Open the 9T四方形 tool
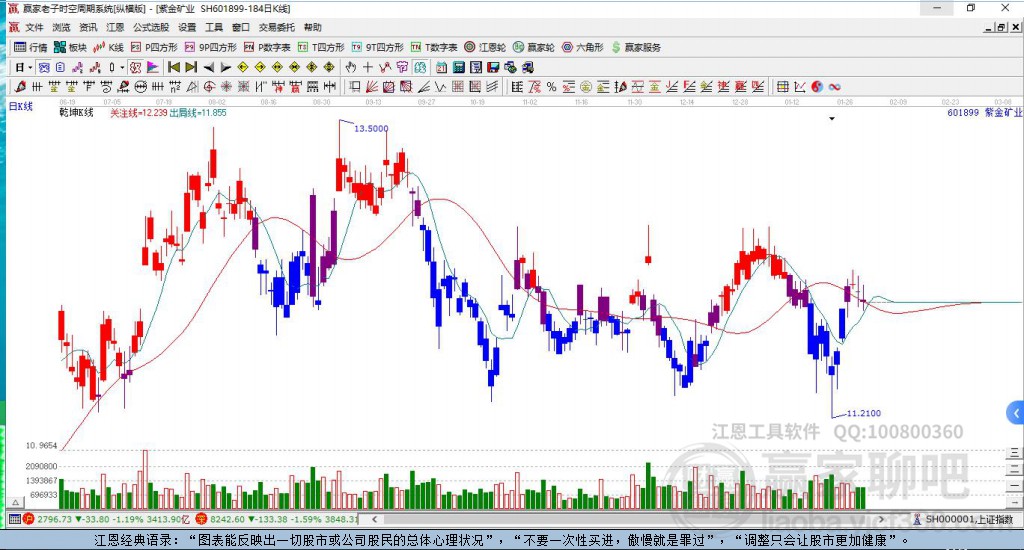Image resolution: width=1024 pixels, height=550 pixels. (377, 47)
